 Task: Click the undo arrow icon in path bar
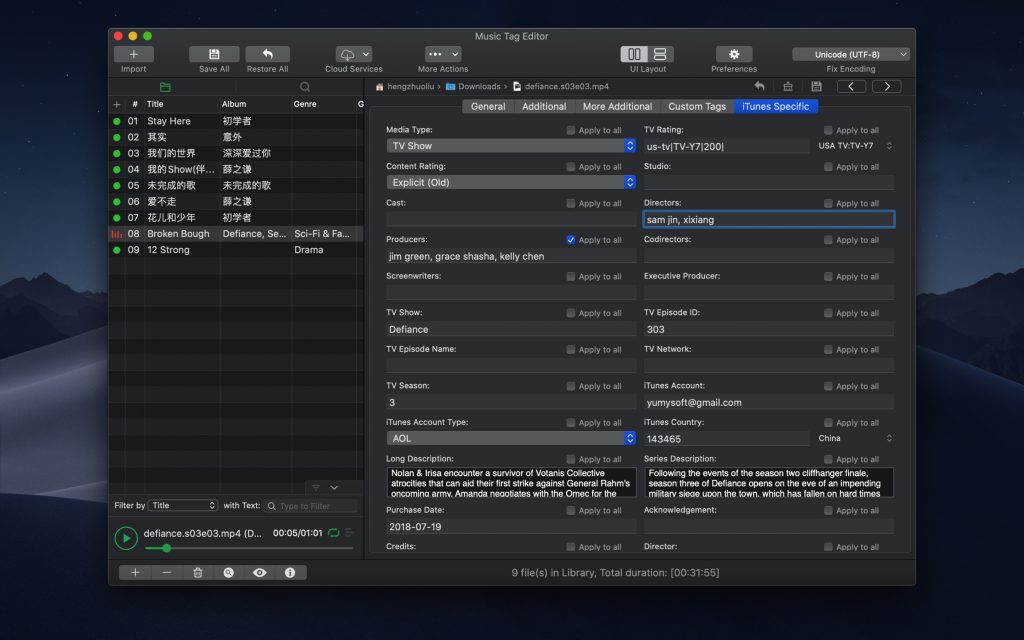coord(760,86)
